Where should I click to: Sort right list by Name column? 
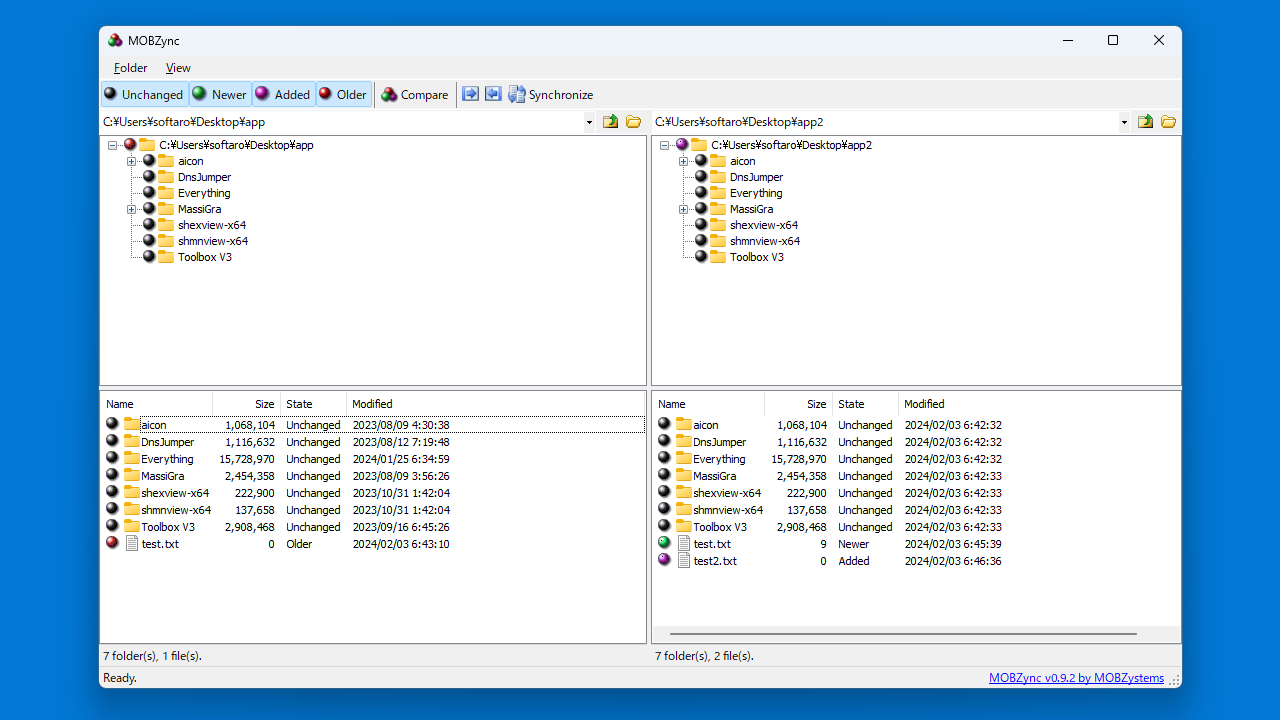pyautogui.click(x=708, y=404)
